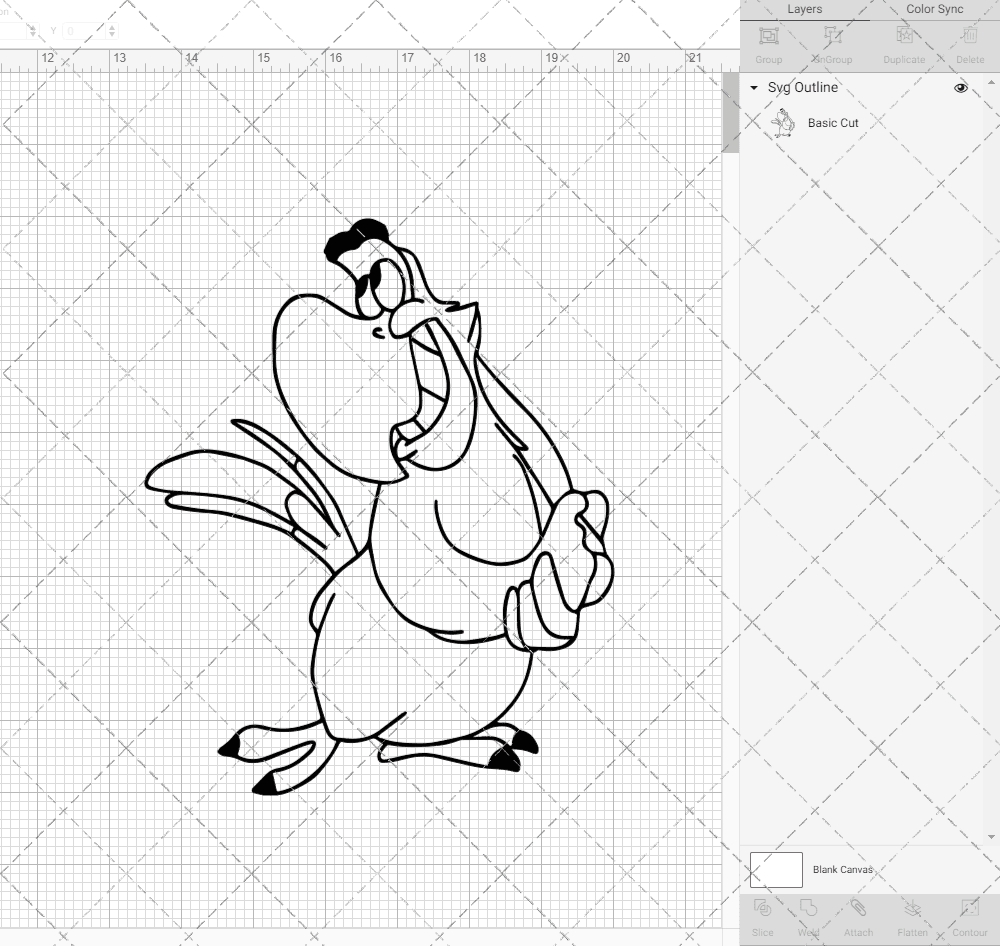Screen dimensions: 1000x946
Task: Click the Blank Canvas color swatch
Action: pyautogui.click(x=775, y=869)
